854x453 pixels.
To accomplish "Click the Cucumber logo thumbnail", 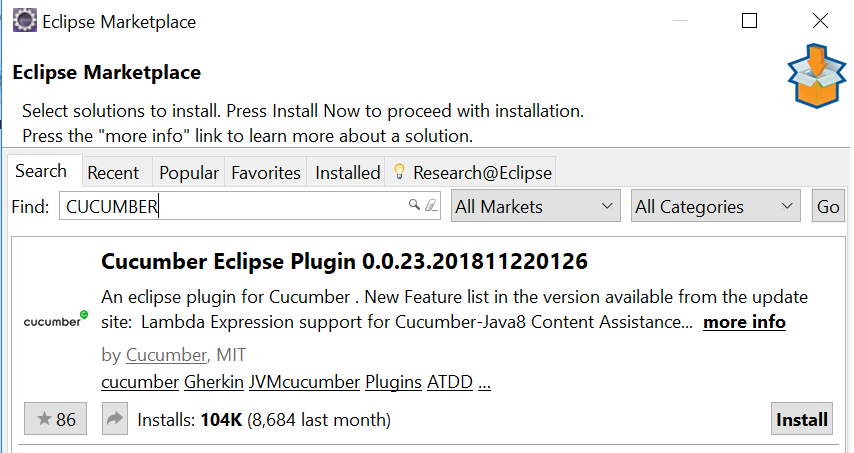I will [56, 320].
